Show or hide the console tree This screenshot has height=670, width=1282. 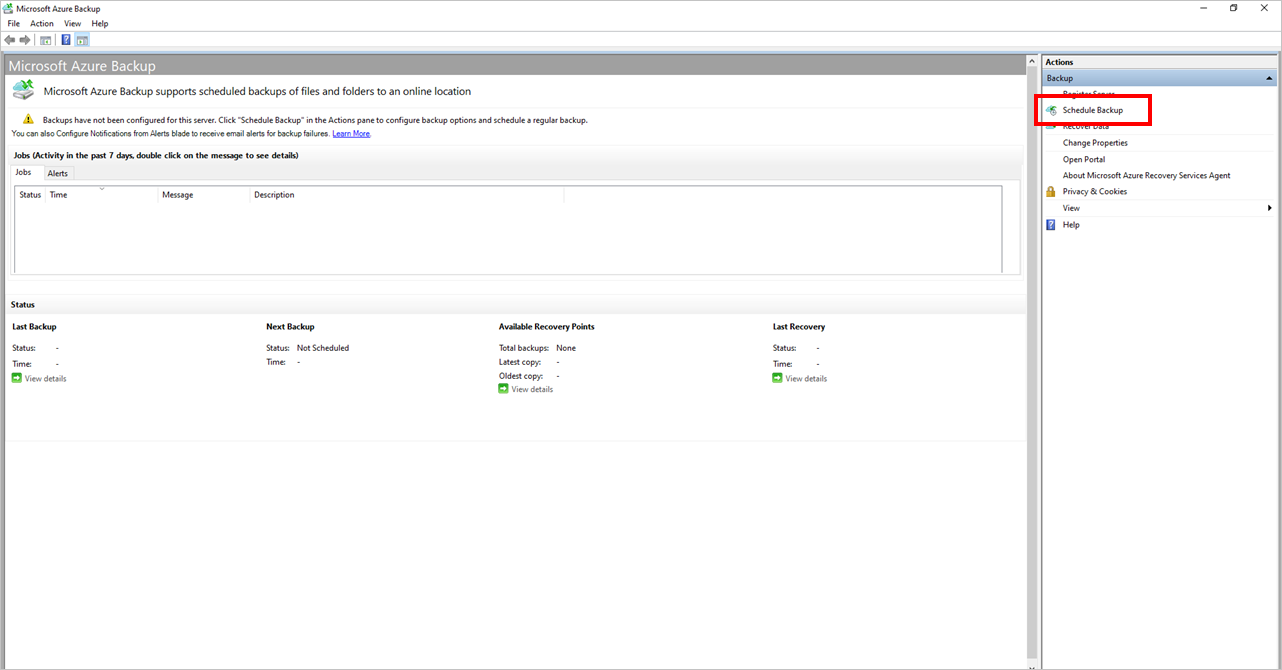pyautogui.click(x=45, y=39)
